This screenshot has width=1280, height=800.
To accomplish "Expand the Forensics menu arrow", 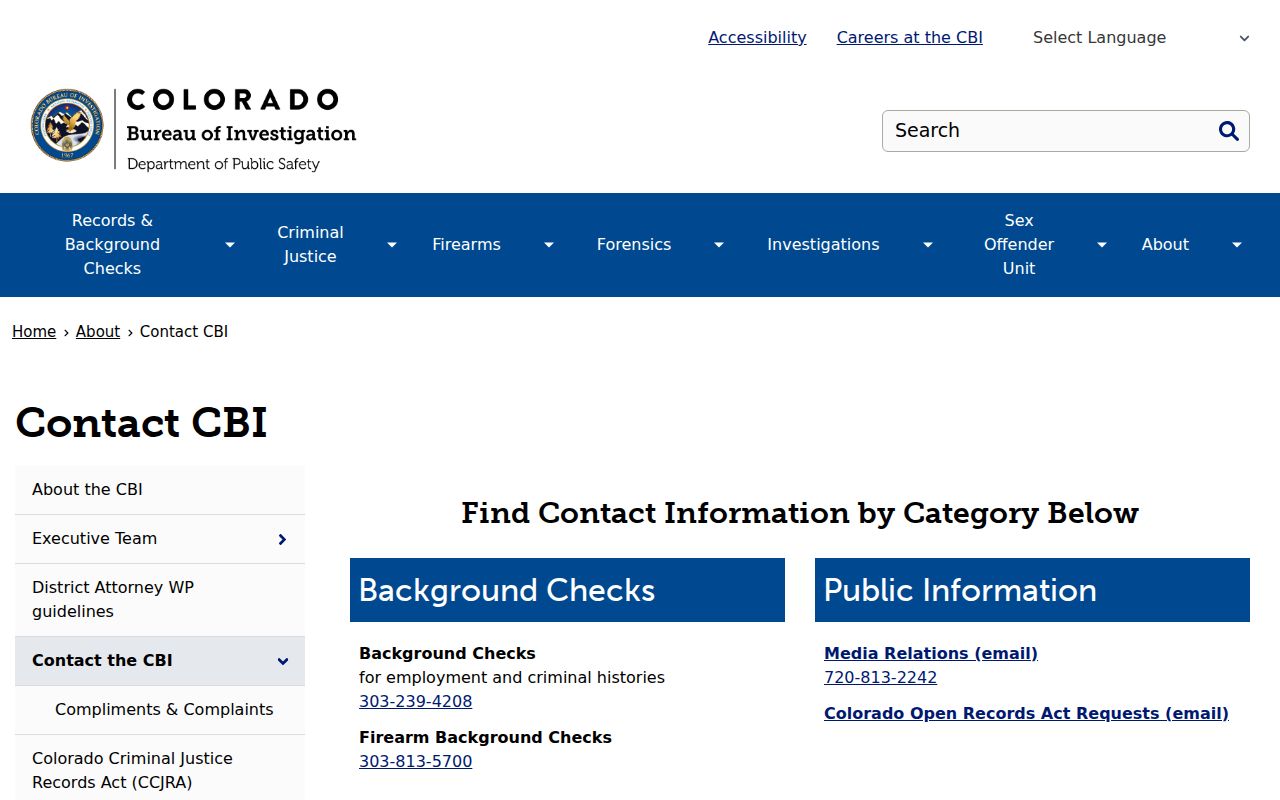I will 718,245.
